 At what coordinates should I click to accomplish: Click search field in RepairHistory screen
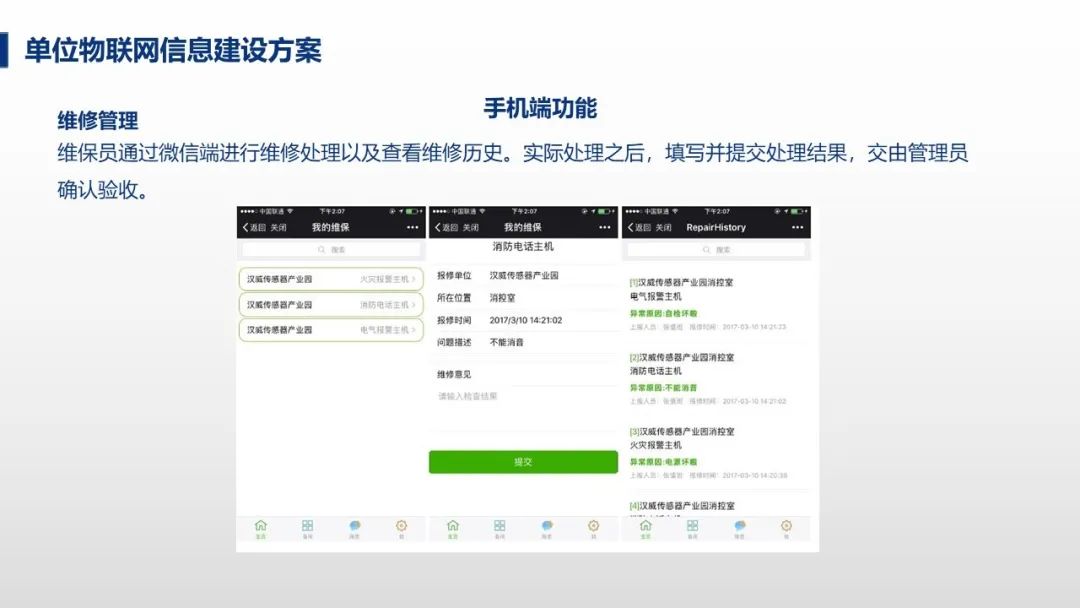(x=716, y=249)
